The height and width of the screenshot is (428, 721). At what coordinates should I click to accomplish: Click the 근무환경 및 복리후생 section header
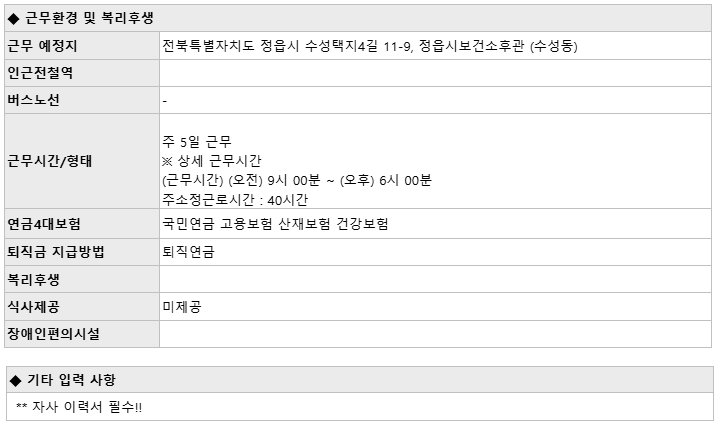[358, 18]
